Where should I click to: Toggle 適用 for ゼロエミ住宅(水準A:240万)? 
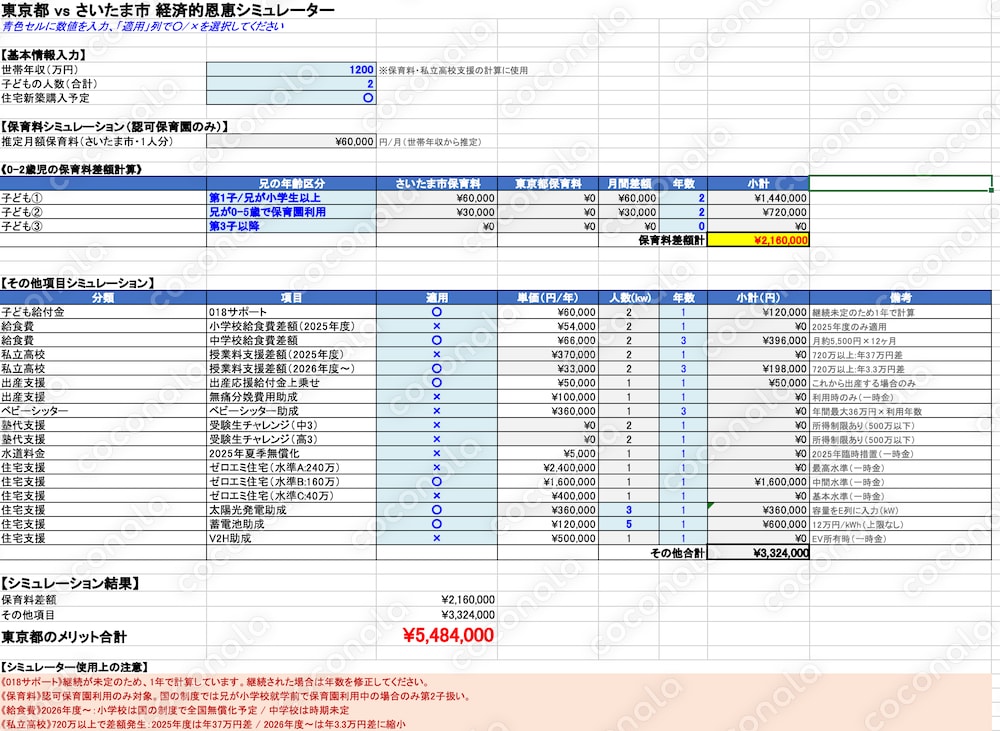click(x=437, y=467)
